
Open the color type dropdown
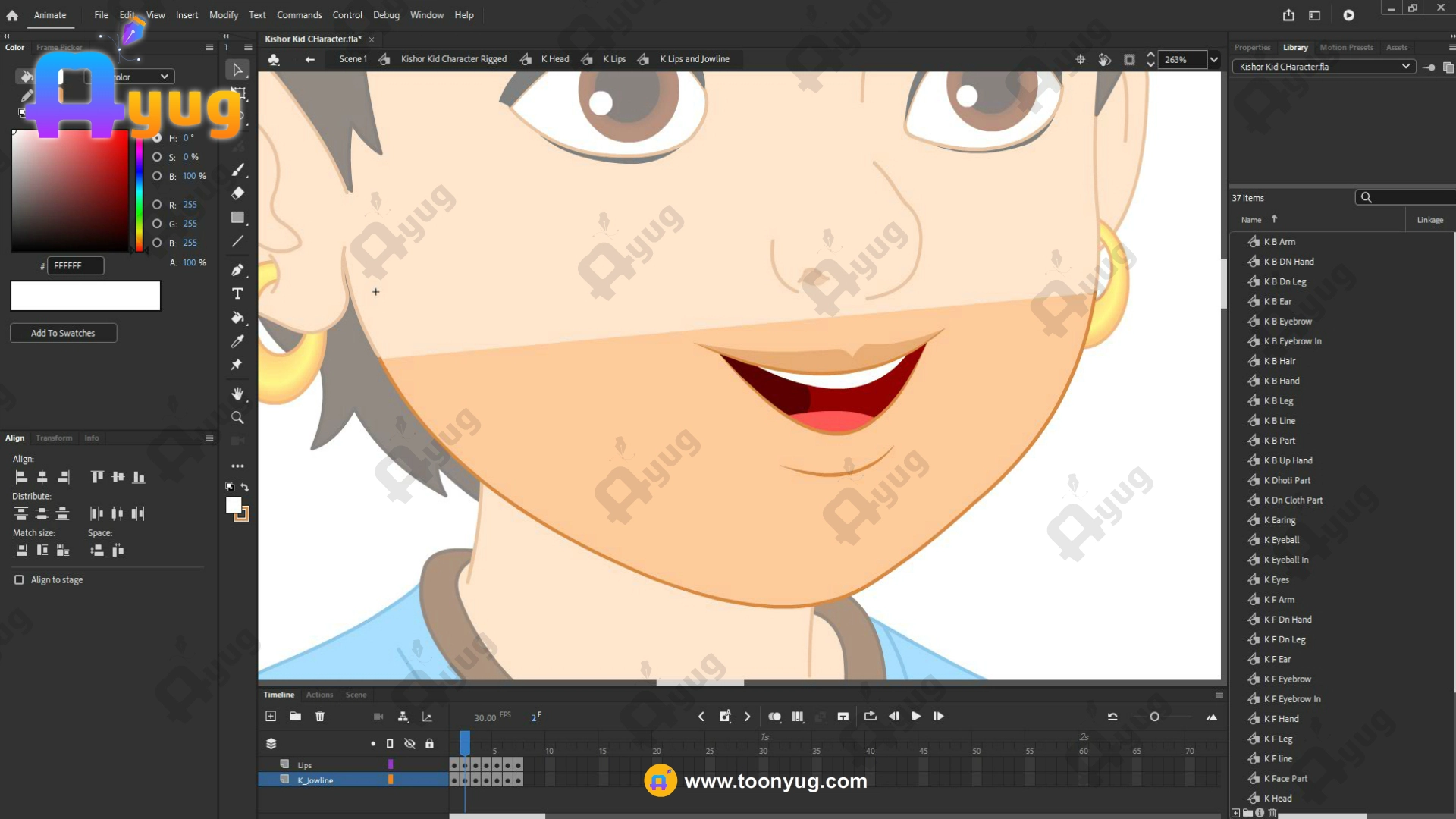click(164, 77)
